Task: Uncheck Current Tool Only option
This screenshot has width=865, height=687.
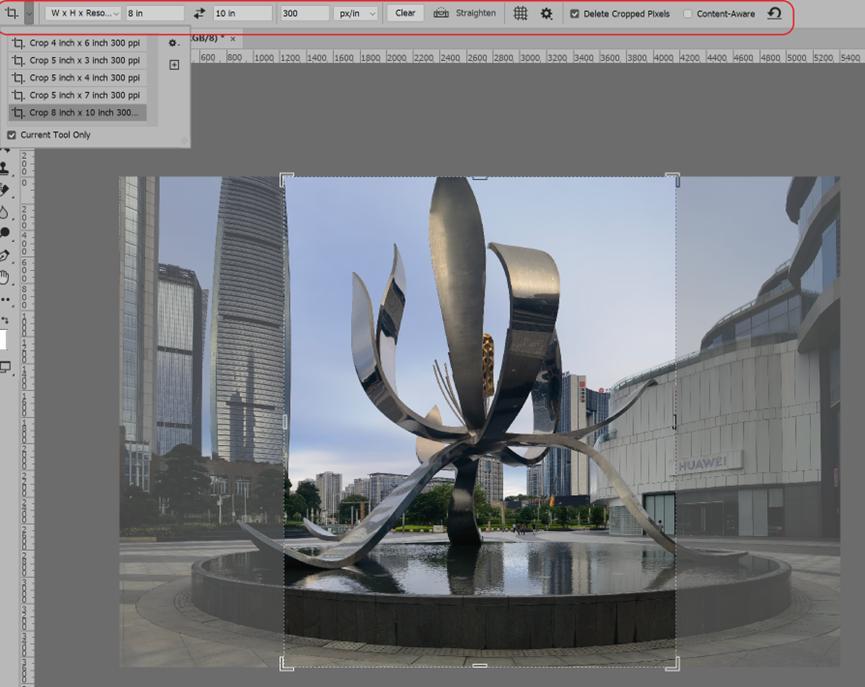Action: 12,135
